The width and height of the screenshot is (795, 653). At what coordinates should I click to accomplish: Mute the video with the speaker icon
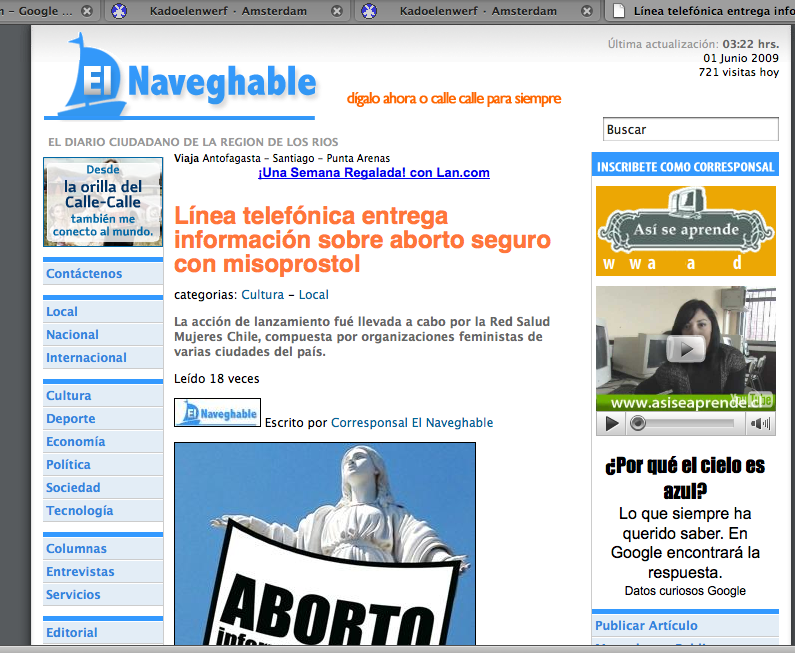coord(762,424)
